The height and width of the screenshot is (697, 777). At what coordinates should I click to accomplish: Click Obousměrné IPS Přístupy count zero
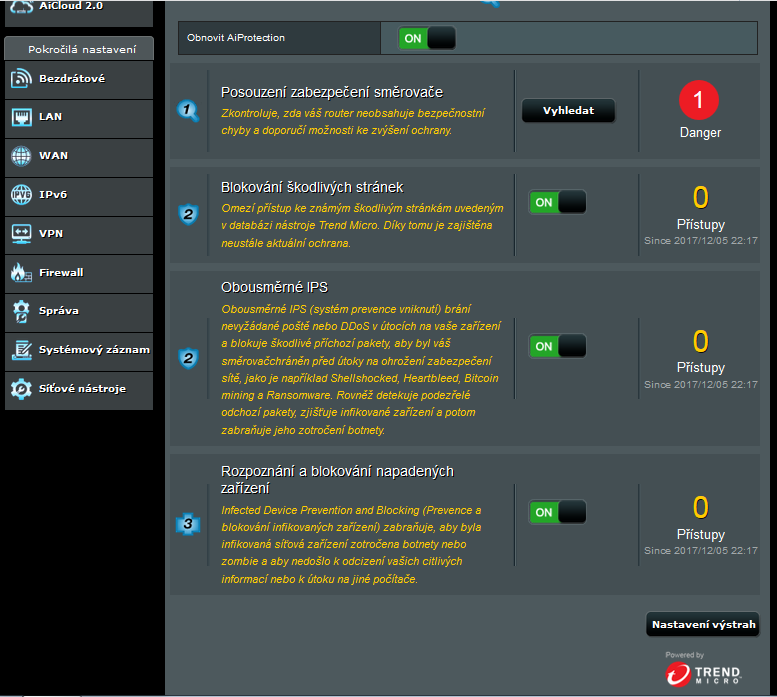coord(701,341)
